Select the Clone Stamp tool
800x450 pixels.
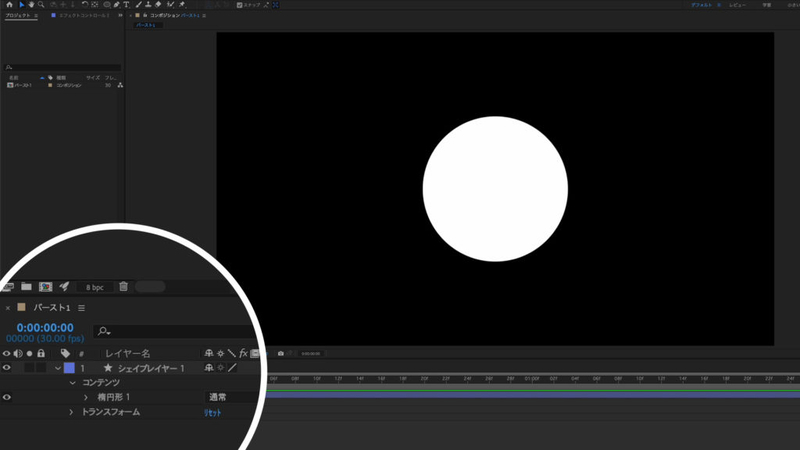(148, 5)
